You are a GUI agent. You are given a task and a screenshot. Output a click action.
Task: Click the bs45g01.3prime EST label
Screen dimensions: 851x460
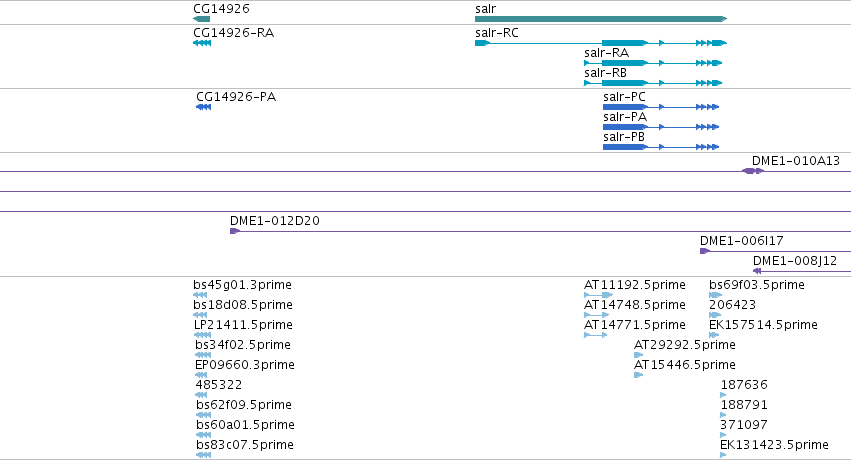click(x=242, y=285)
